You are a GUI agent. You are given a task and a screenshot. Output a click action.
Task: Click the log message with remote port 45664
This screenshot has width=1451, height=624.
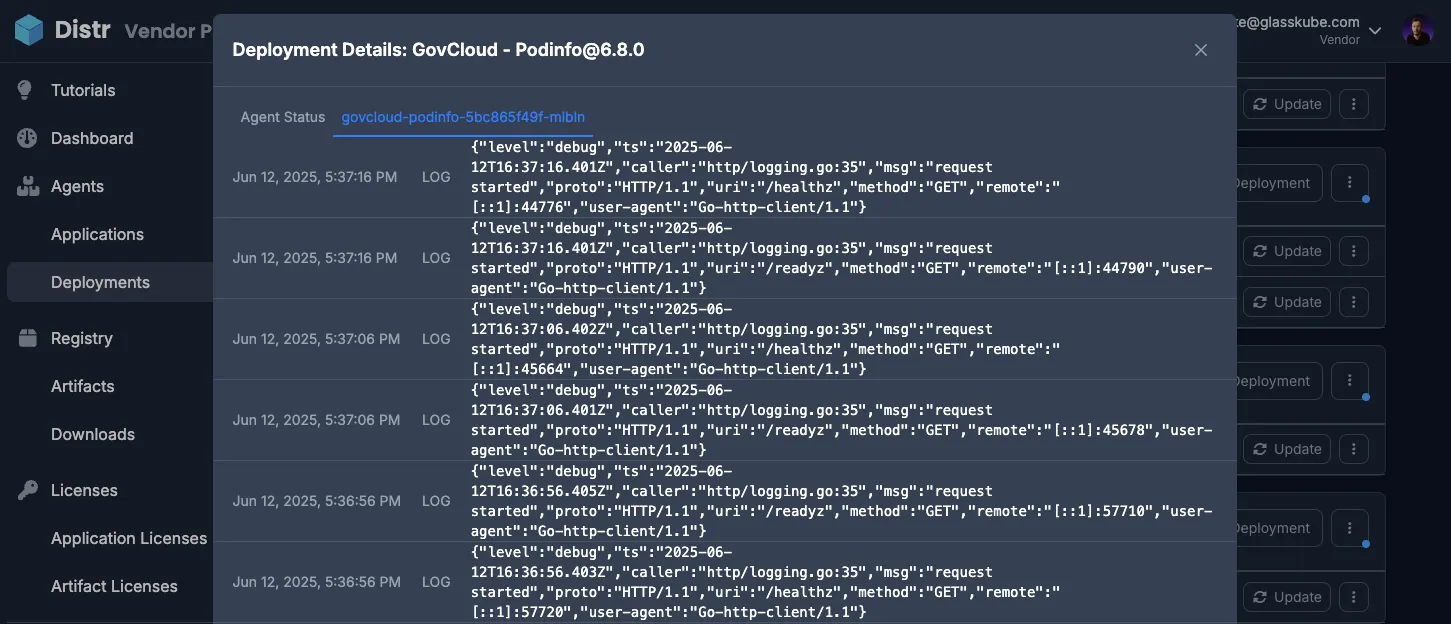point(765,339)
